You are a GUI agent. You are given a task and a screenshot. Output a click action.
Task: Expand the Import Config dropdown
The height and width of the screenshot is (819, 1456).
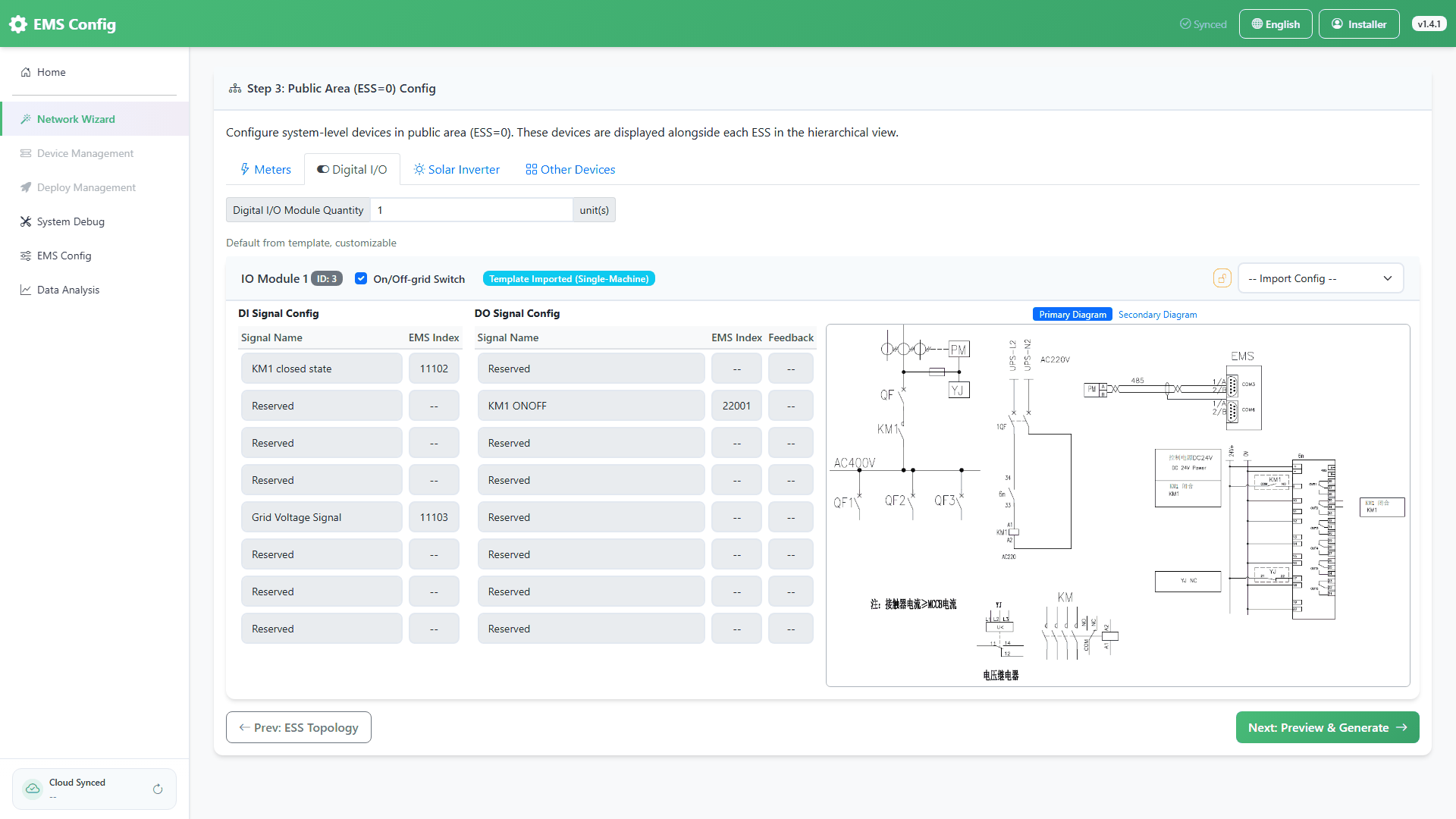[1320, 278]
